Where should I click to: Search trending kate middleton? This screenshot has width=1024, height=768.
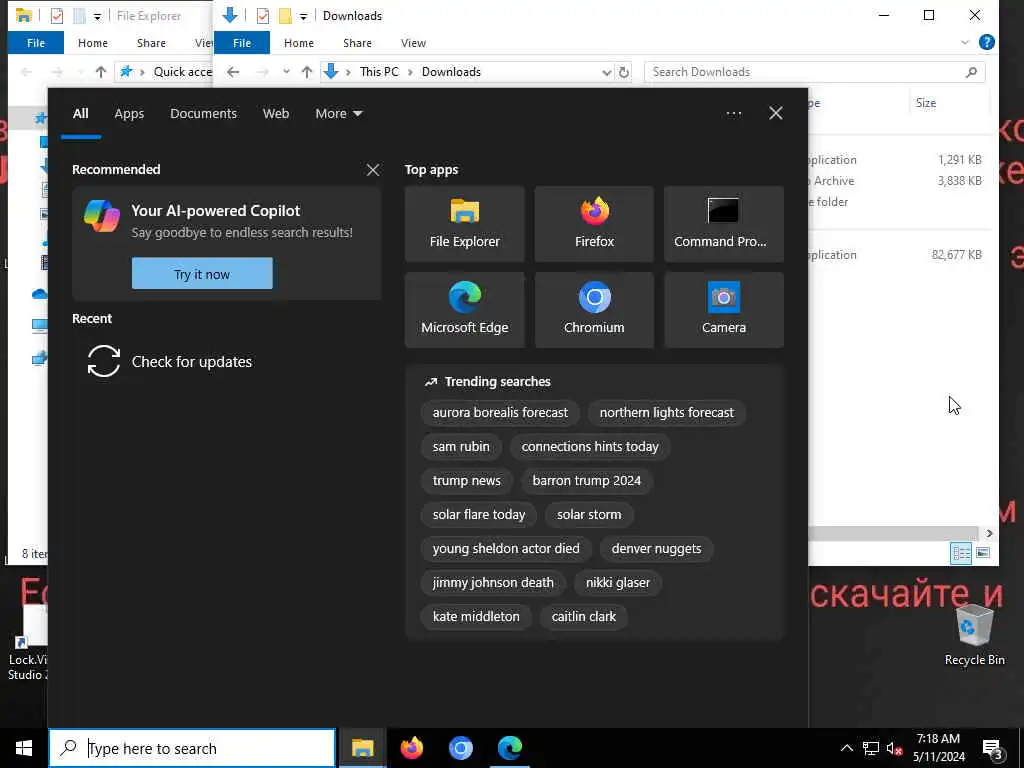(476, 616)
